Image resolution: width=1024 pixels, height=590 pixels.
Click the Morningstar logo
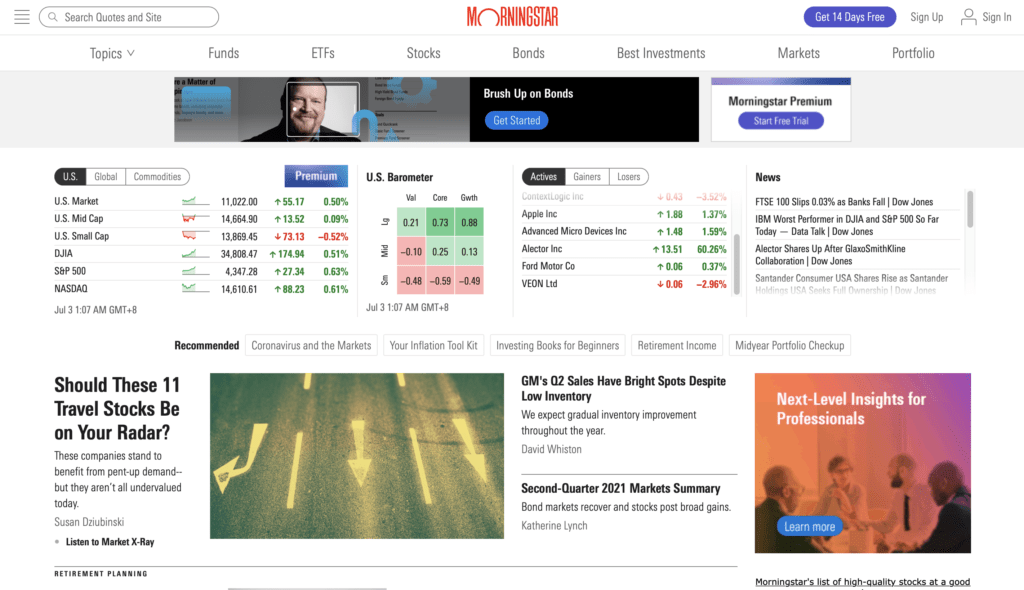[x=511, y=16]
